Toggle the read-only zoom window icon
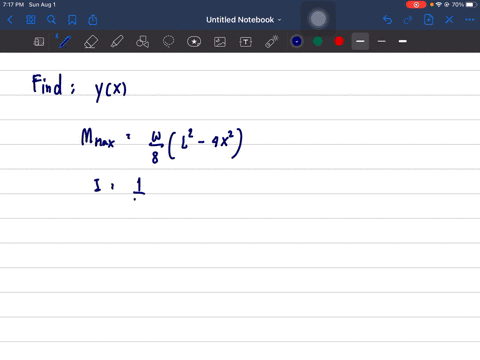Image resolution: width=480 pixels, height=360 pixels. click(x=39, y=42)
